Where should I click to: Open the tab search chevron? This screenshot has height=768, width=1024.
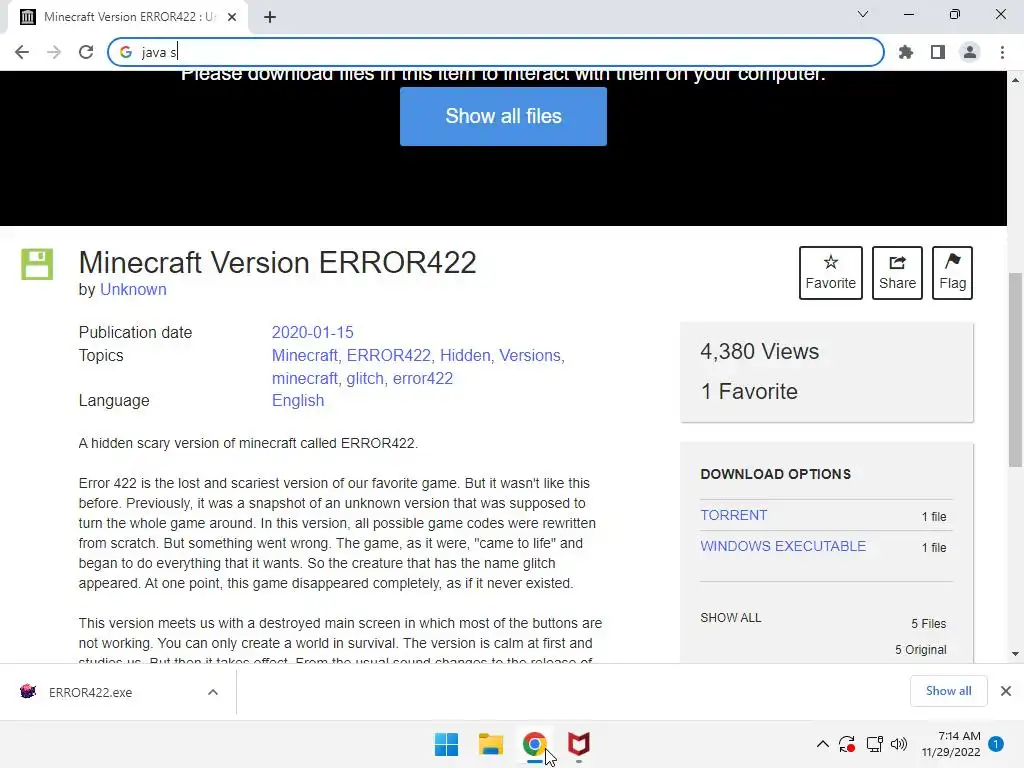pyautogui.click(x=863, y=14)
